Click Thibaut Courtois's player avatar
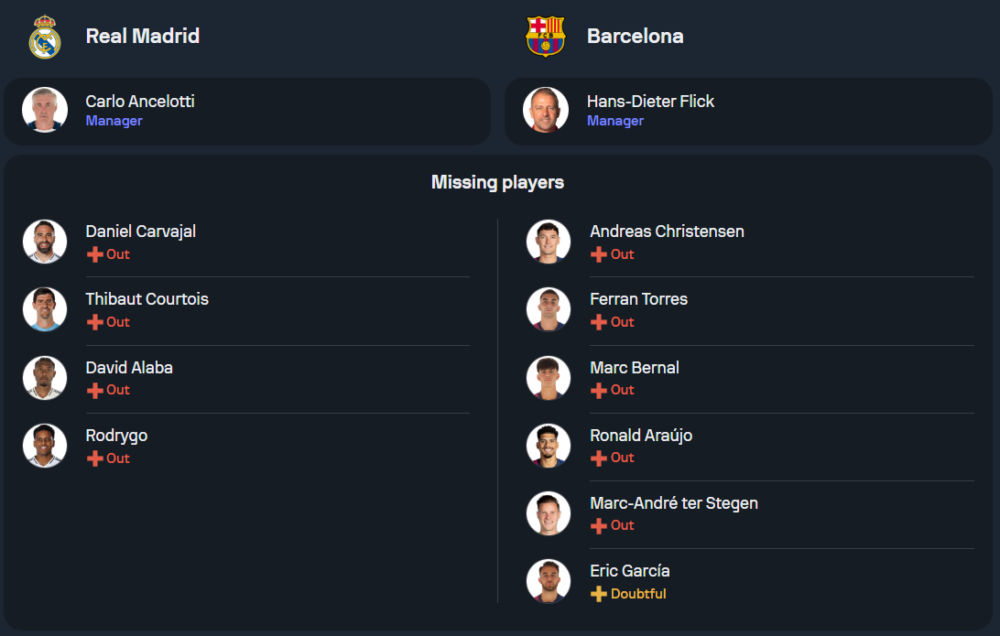This screenshot has width=1000, height=636. (45, 309)
